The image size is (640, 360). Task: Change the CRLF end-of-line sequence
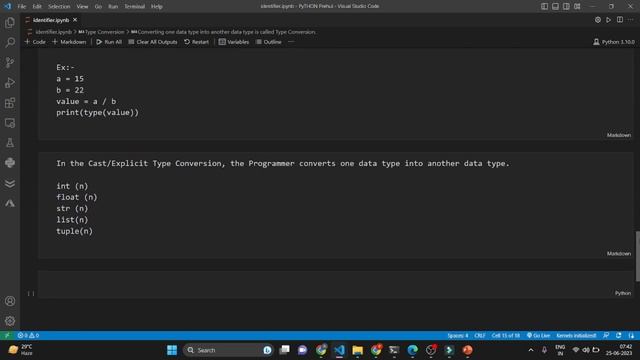click(480, 336)
